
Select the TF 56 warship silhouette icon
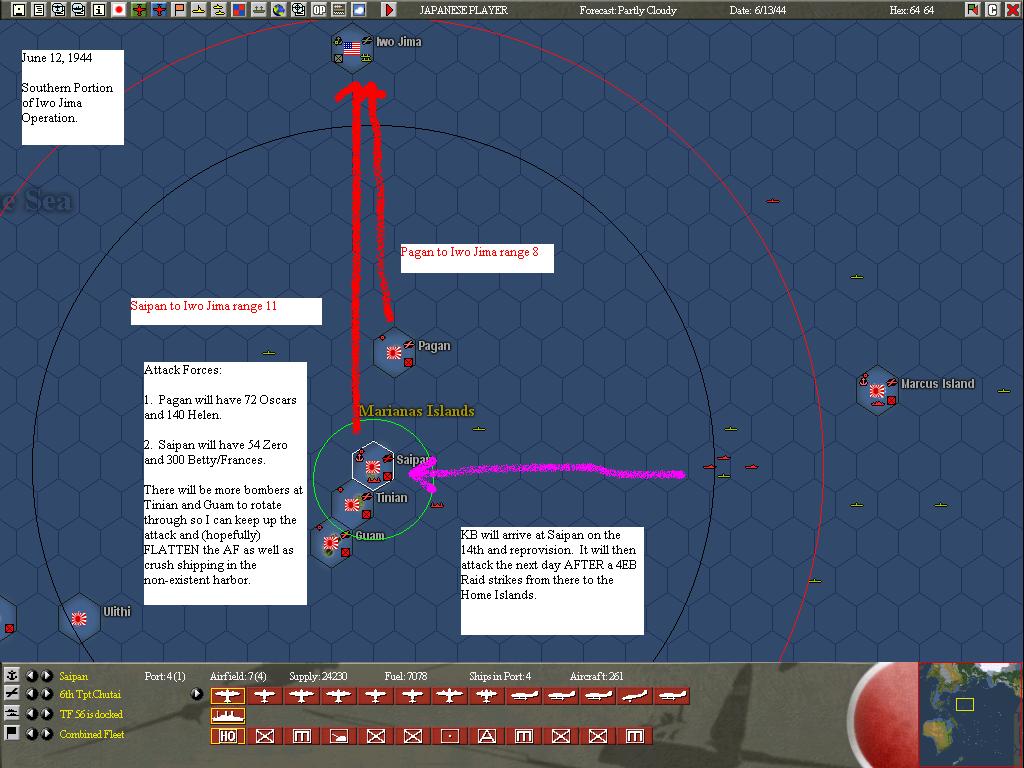click(227, 716)
